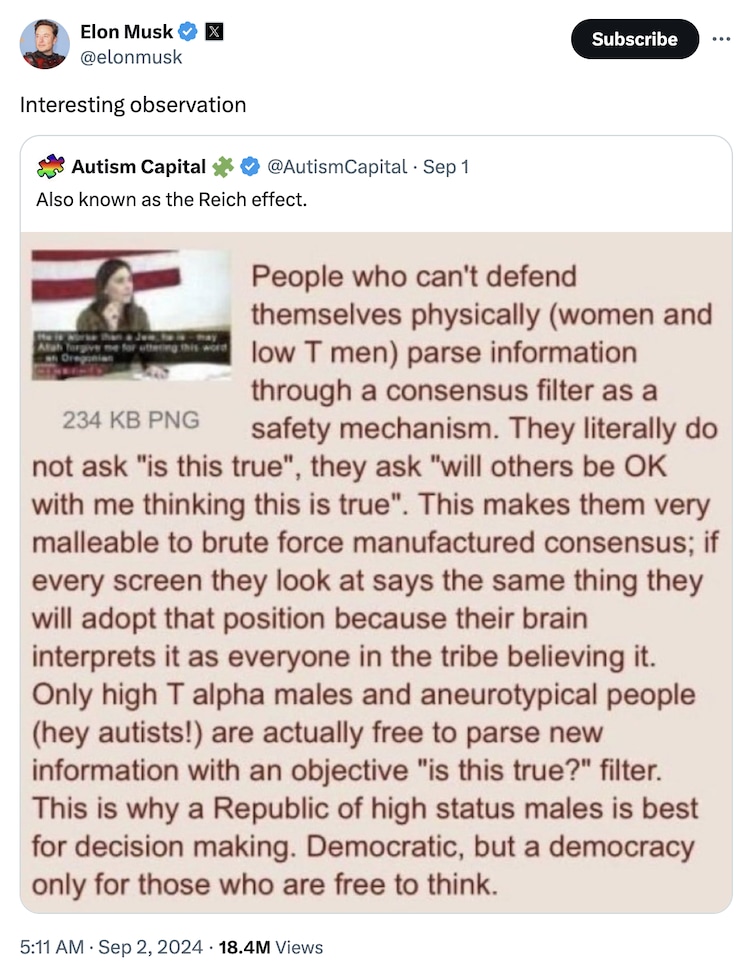The height and width of the screenshot is (977, 750).
Task: Click 'Also known as the Reich effect' text
Action: point(171,199)
